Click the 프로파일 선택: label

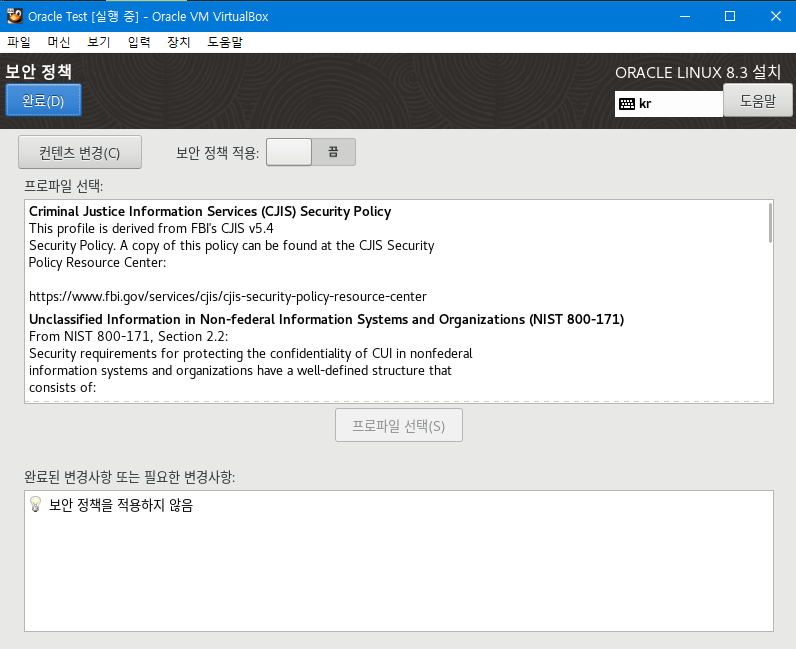click(63, 186)
